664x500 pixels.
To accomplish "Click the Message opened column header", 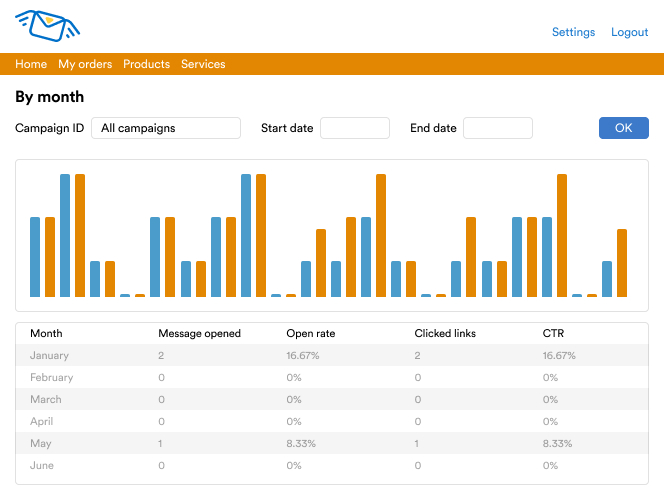I will pos(199,333).
